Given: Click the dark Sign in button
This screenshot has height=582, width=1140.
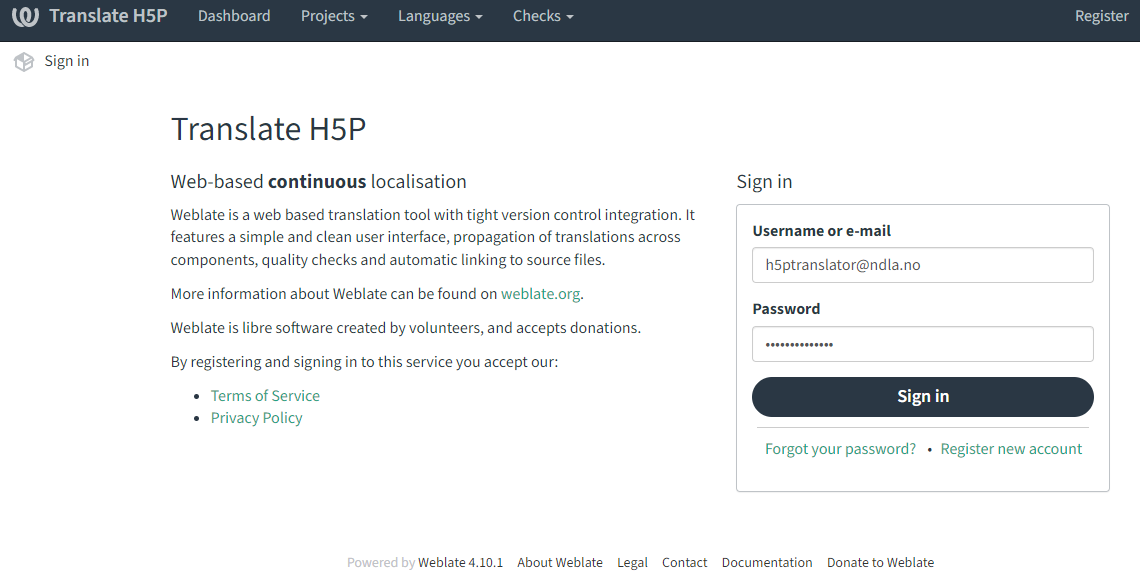Looking at the screenshot, I should click(923, 397).
